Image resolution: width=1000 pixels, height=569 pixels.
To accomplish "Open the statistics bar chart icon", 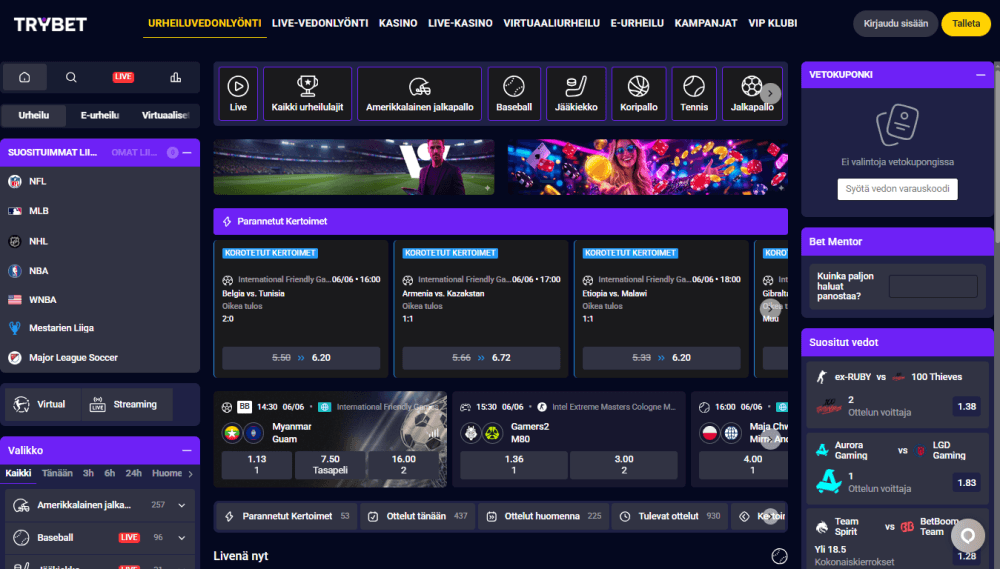I will pos(175,77).
